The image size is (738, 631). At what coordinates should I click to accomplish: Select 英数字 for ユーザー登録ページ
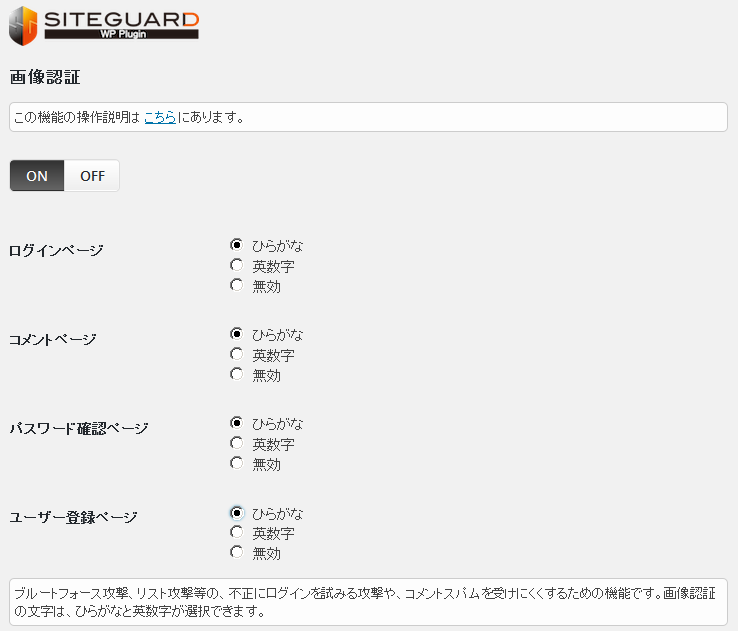[x=236, y=532]
